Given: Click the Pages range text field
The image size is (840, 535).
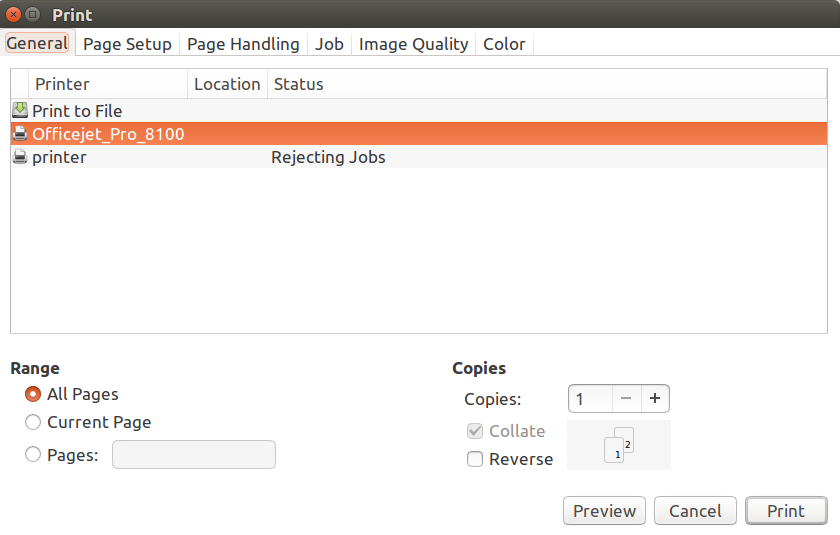Looking at the screenshot, I should [x=194, y=455].
